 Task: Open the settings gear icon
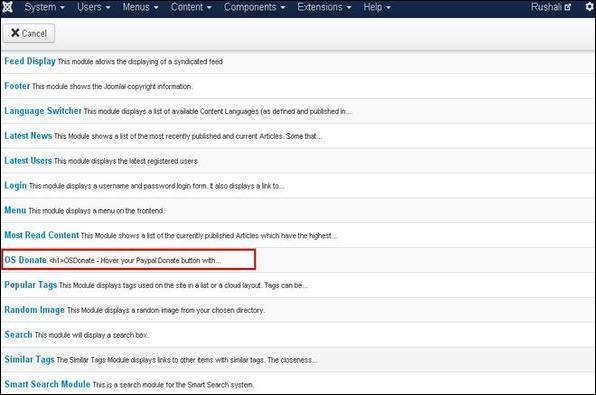click(589, 7)
